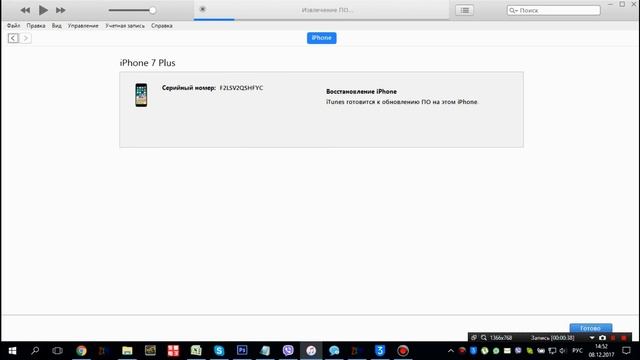Click the Готово button
This screenshot has width=640, height=360.
point(591,328)
